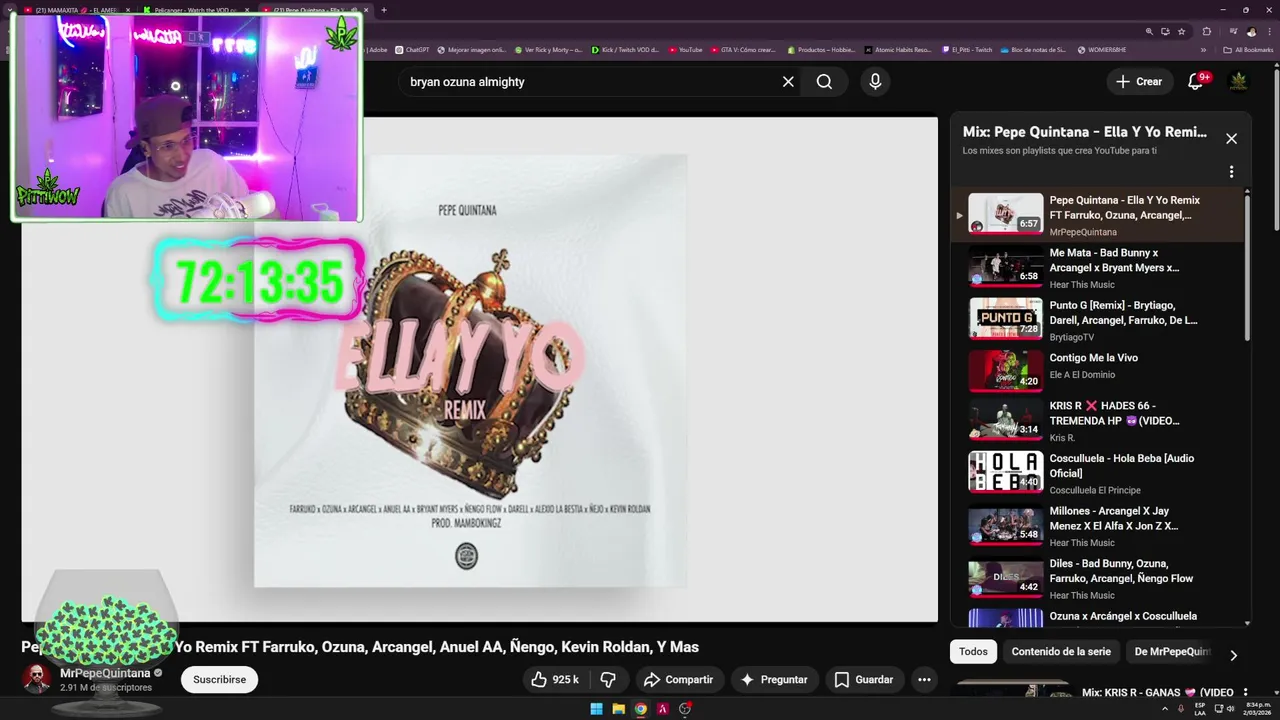
Task: Open taskbar volume control
Action: (x=1230, y=708)
